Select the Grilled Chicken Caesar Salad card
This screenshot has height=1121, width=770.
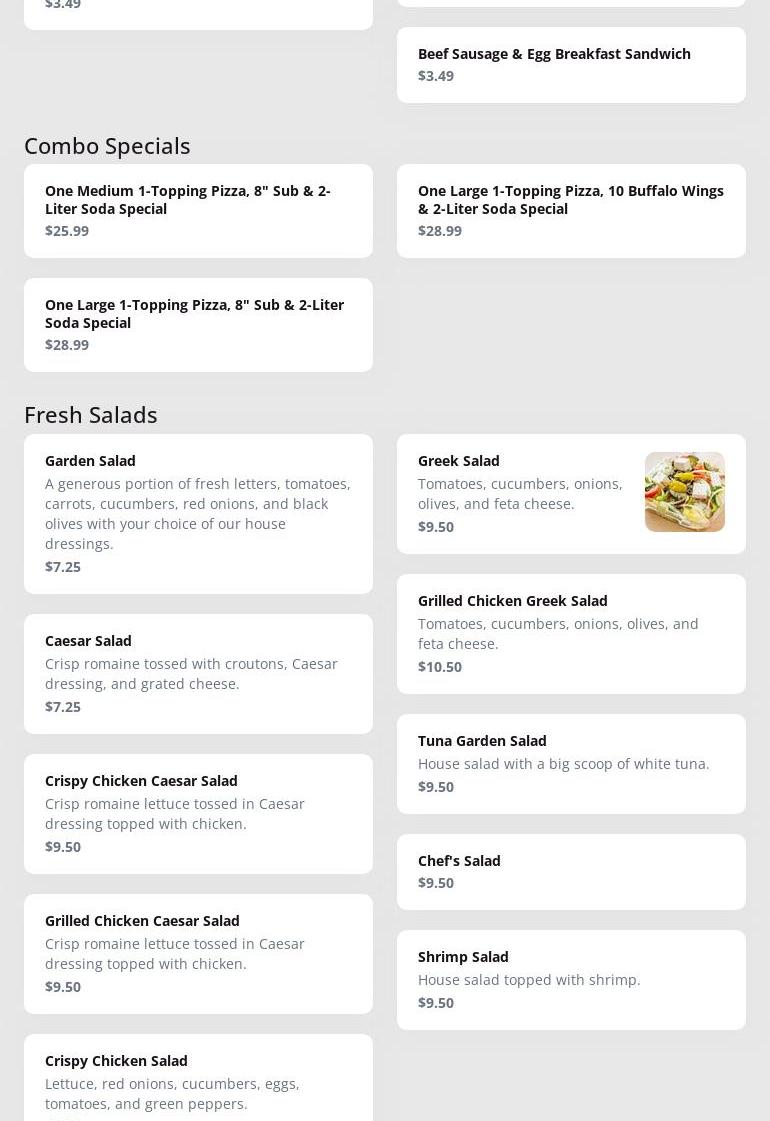pos(198,953)
